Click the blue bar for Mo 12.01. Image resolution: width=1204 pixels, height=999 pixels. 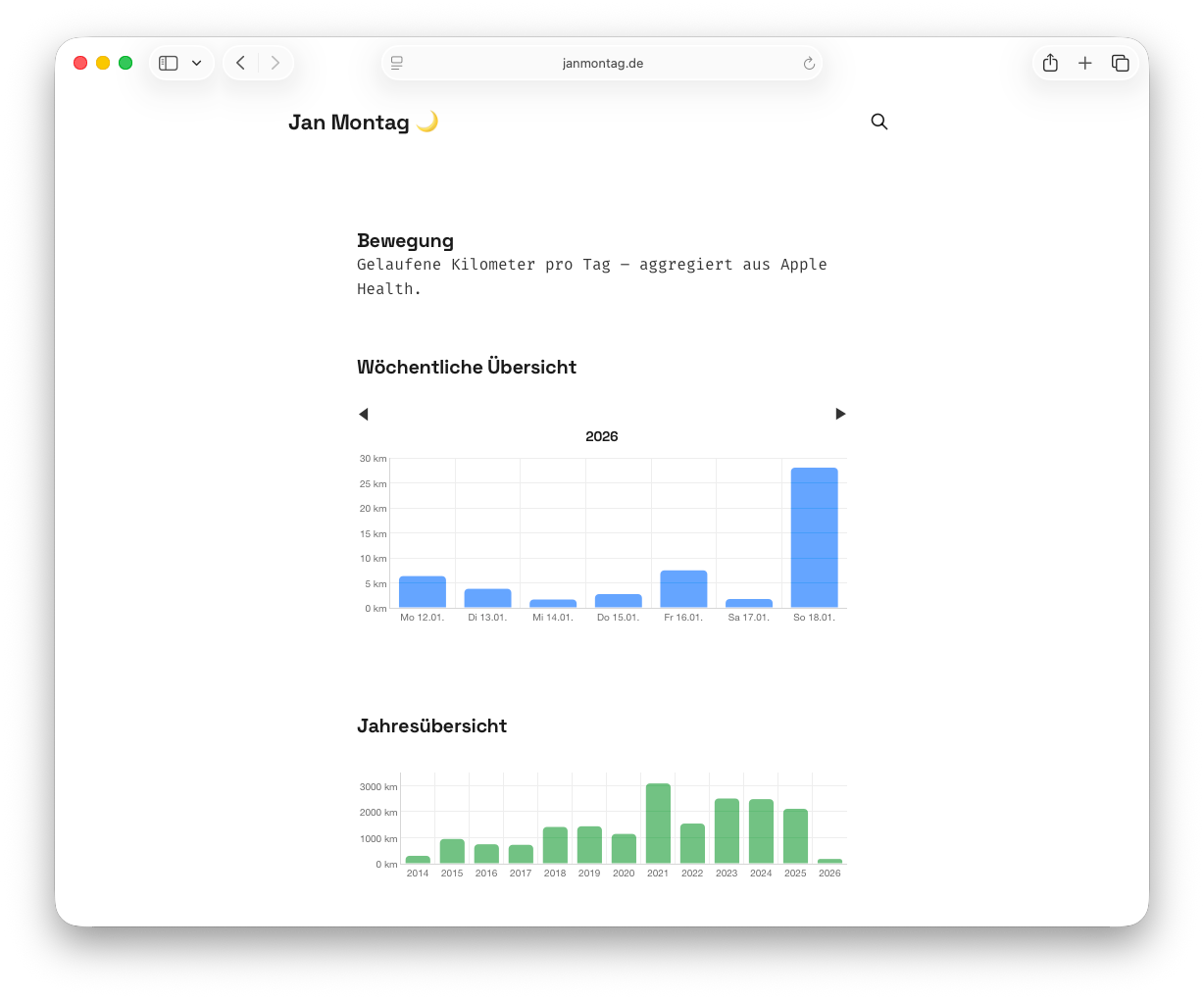click(x=423, y=592)
